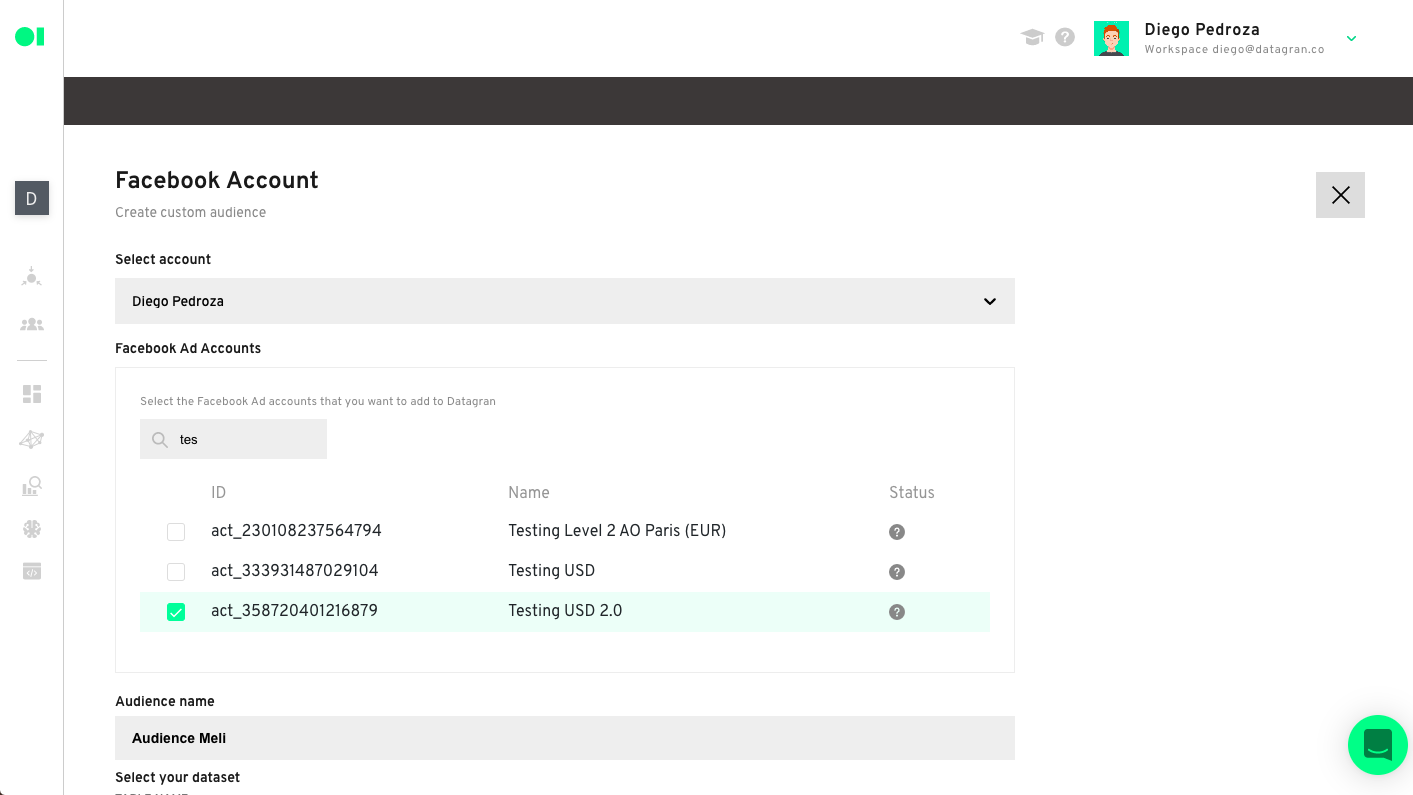The width and height of the screenshot is (1413, 795).
Task: Uncheck the act_358720401216879 account checkbox
Action: 176,612
